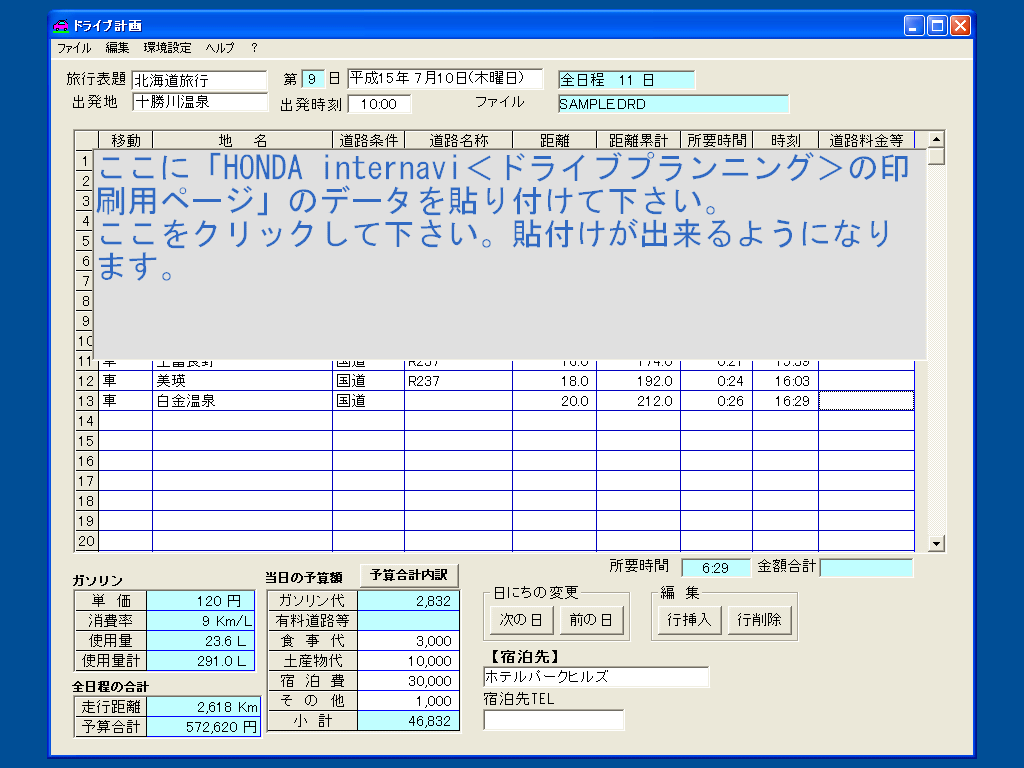Click the 宿泊費 value 30,000
Viewport: 1024px width, 768px height.
(x=408, y=680)
